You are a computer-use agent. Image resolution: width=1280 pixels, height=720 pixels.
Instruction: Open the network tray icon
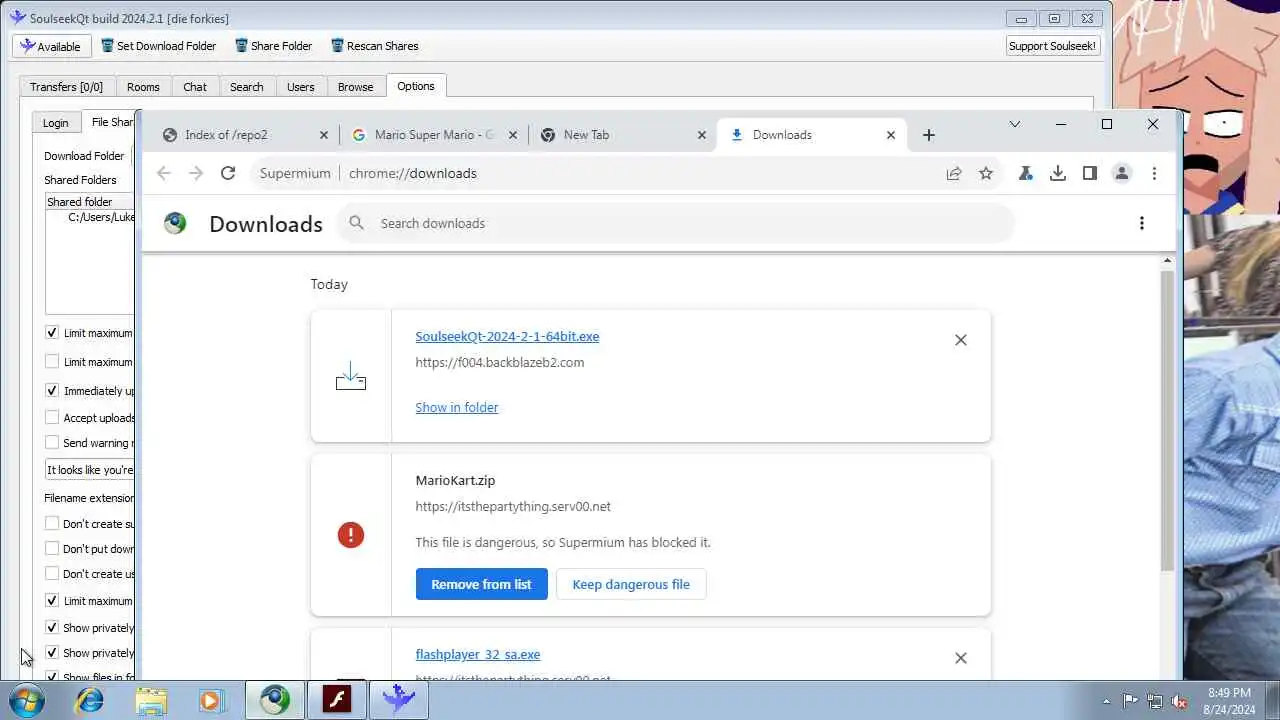pos(1155,701)
